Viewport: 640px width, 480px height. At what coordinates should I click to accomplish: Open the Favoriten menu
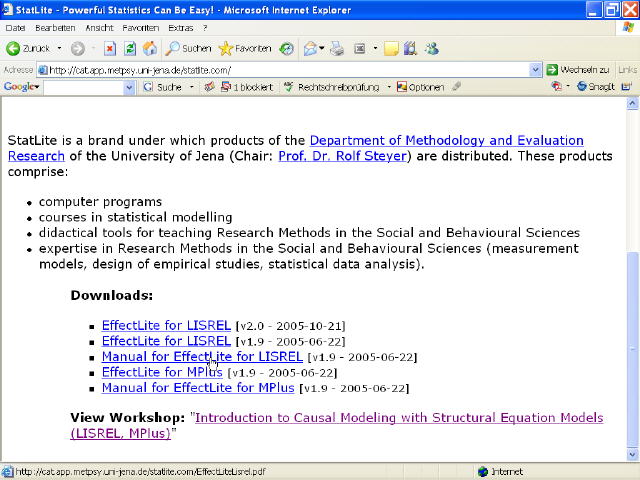pos(141,27)
